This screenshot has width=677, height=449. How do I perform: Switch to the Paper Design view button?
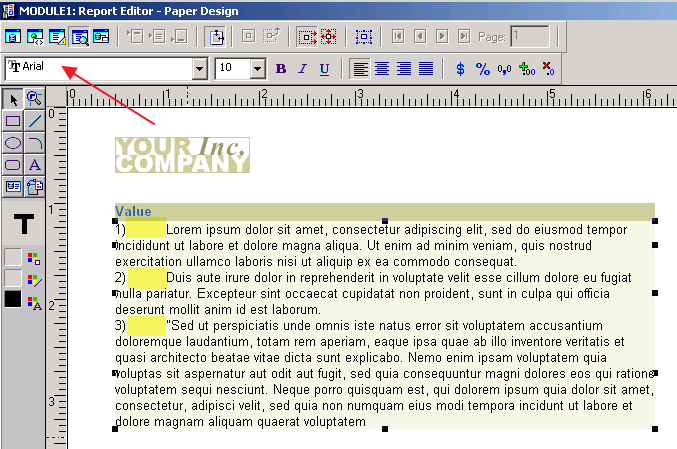(79, 37)
